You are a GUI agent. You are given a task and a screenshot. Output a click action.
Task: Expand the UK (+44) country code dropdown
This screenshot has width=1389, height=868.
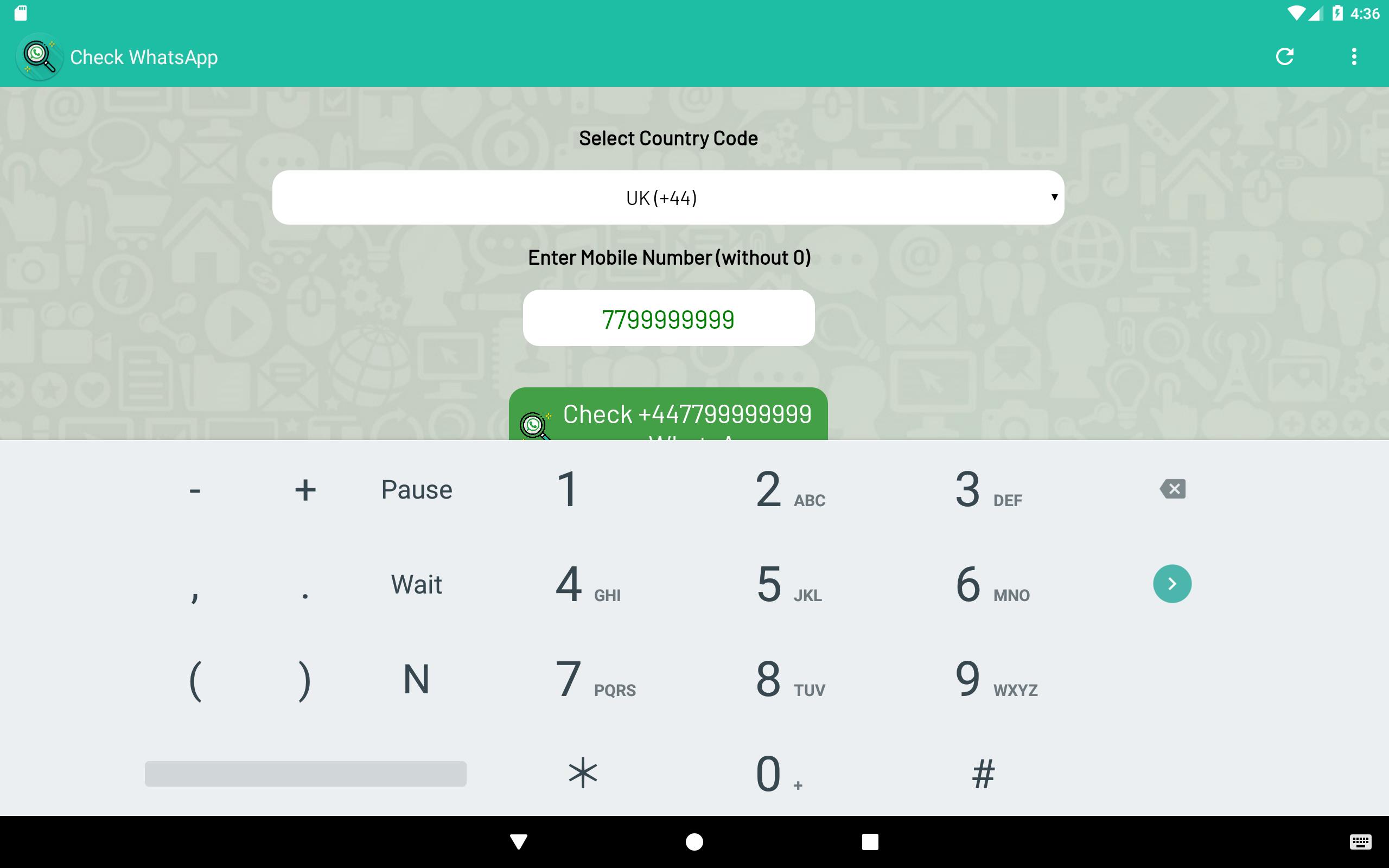(x=668, y=197)
